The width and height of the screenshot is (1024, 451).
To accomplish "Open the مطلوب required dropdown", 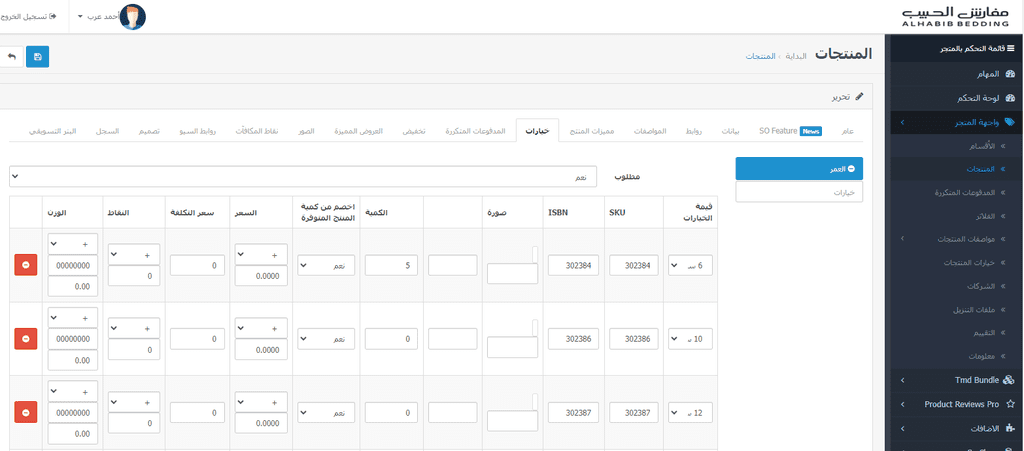I will 304,176.
